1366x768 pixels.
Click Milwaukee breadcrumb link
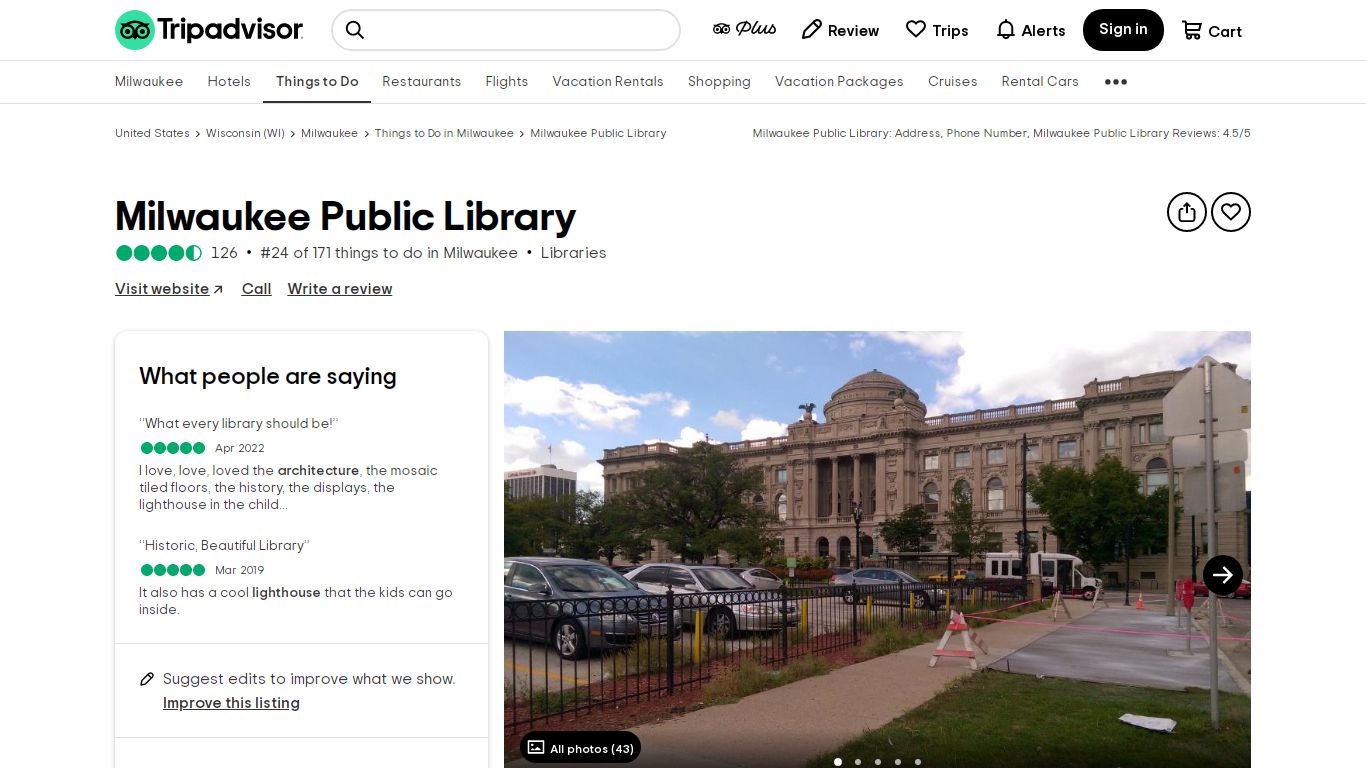[329, 133]
